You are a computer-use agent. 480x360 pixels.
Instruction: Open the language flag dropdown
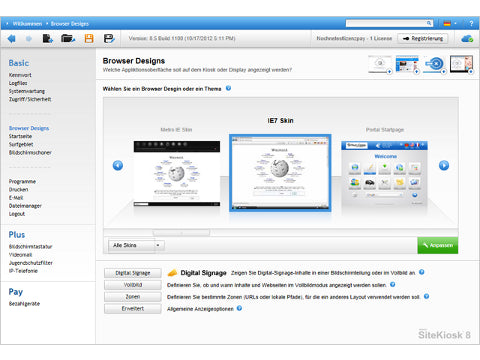pos(450,24)
